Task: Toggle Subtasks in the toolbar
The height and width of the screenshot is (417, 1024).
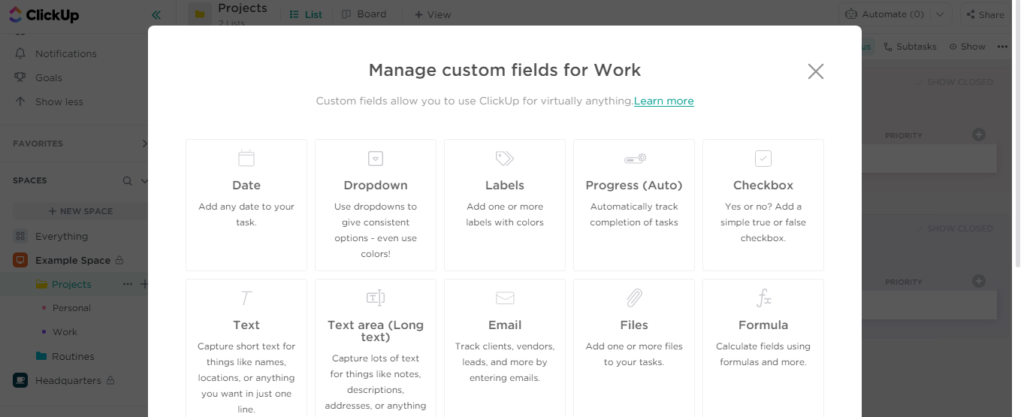Action: 910,46
